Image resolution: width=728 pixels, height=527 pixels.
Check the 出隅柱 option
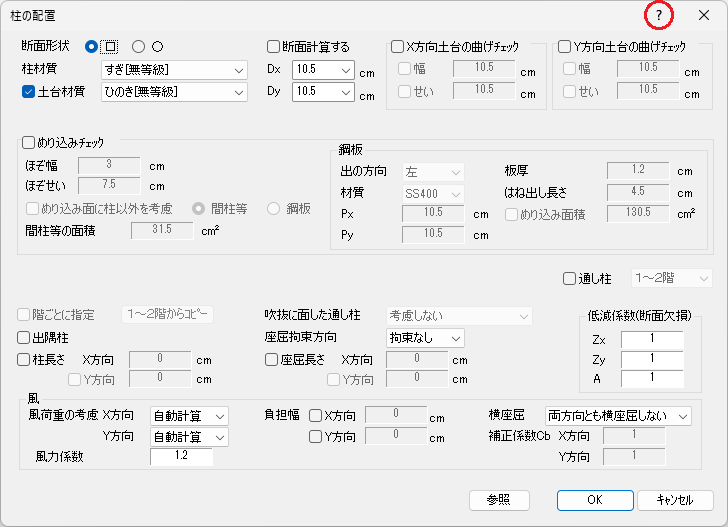[x=25, y=338]
